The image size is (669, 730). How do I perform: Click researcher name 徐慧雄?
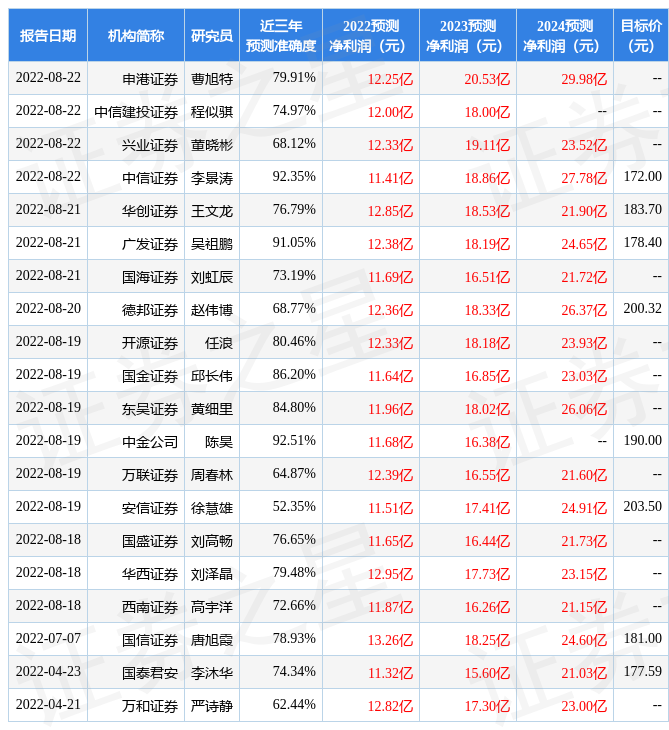coord(212,508)
